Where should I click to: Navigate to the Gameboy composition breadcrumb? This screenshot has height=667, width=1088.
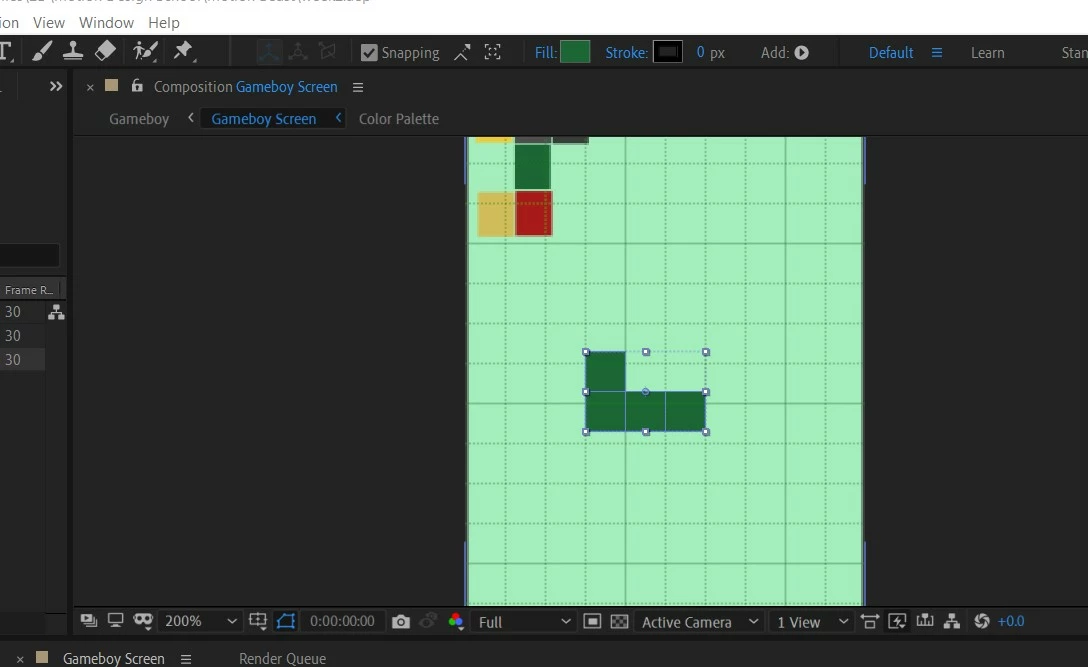tap(139, 119)
